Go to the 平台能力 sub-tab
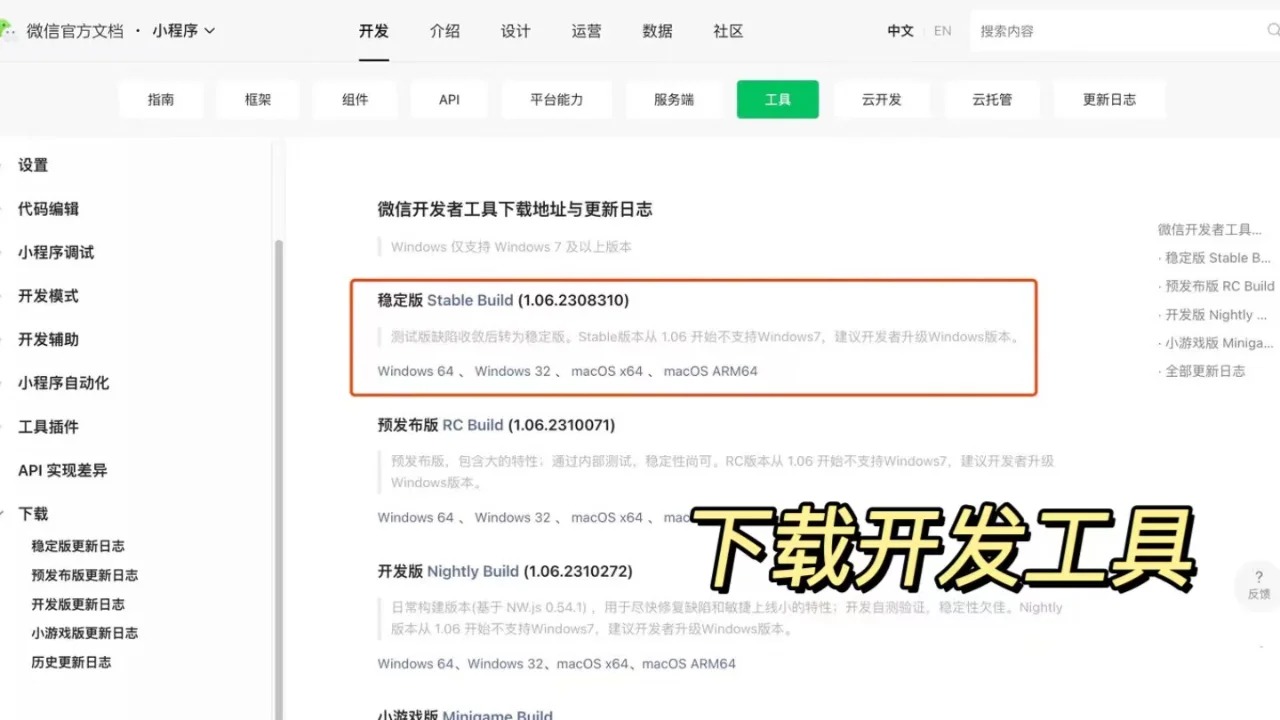 coord(557,99)
